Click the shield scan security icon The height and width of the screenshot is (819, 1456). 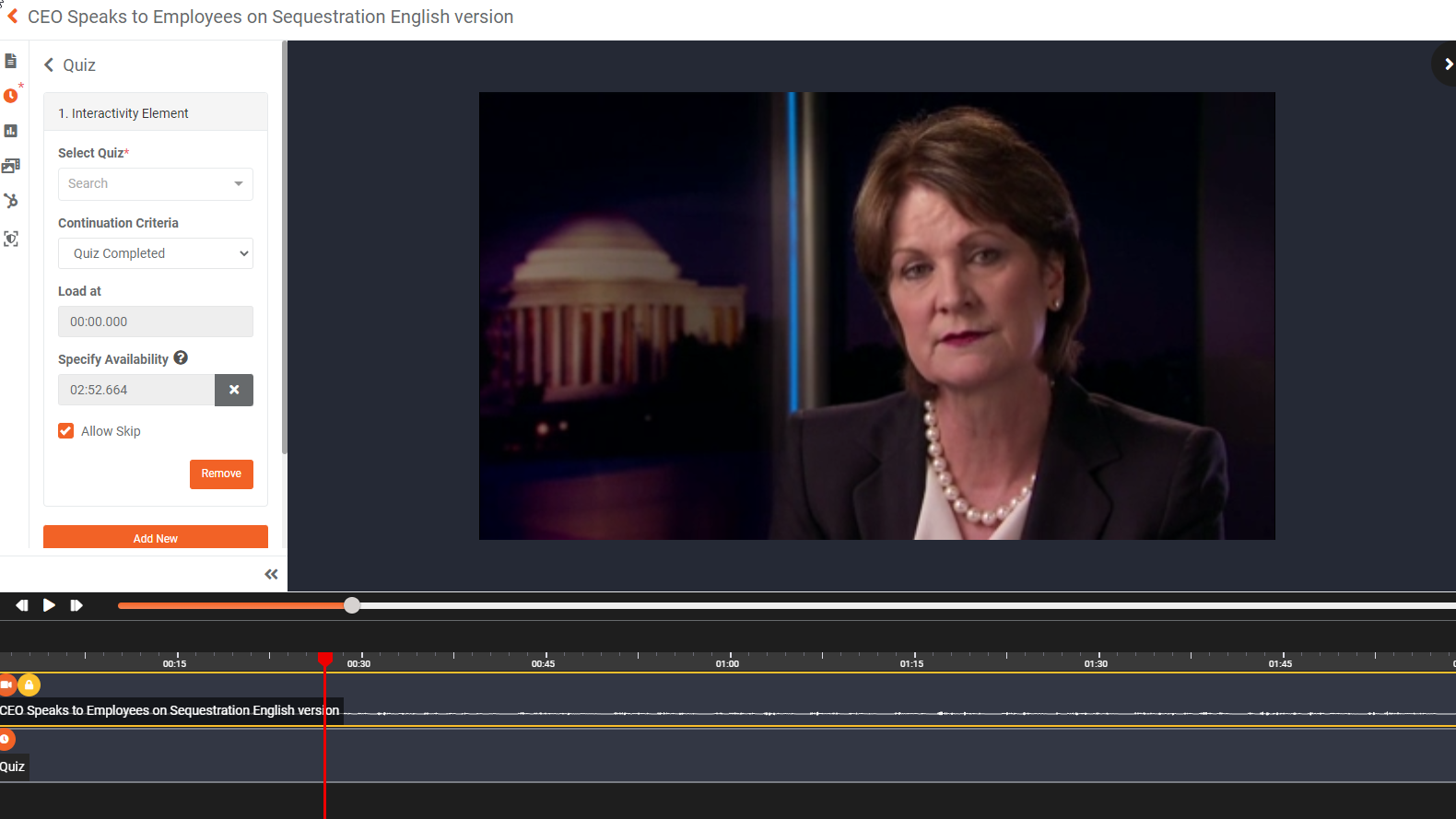point(11,239)
